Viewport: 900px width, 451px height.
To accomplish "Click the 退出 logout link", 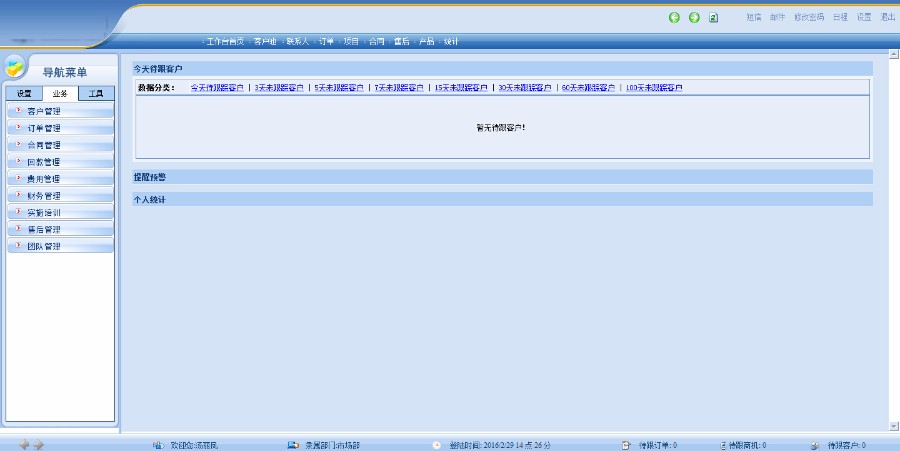I will pos(888,17).
